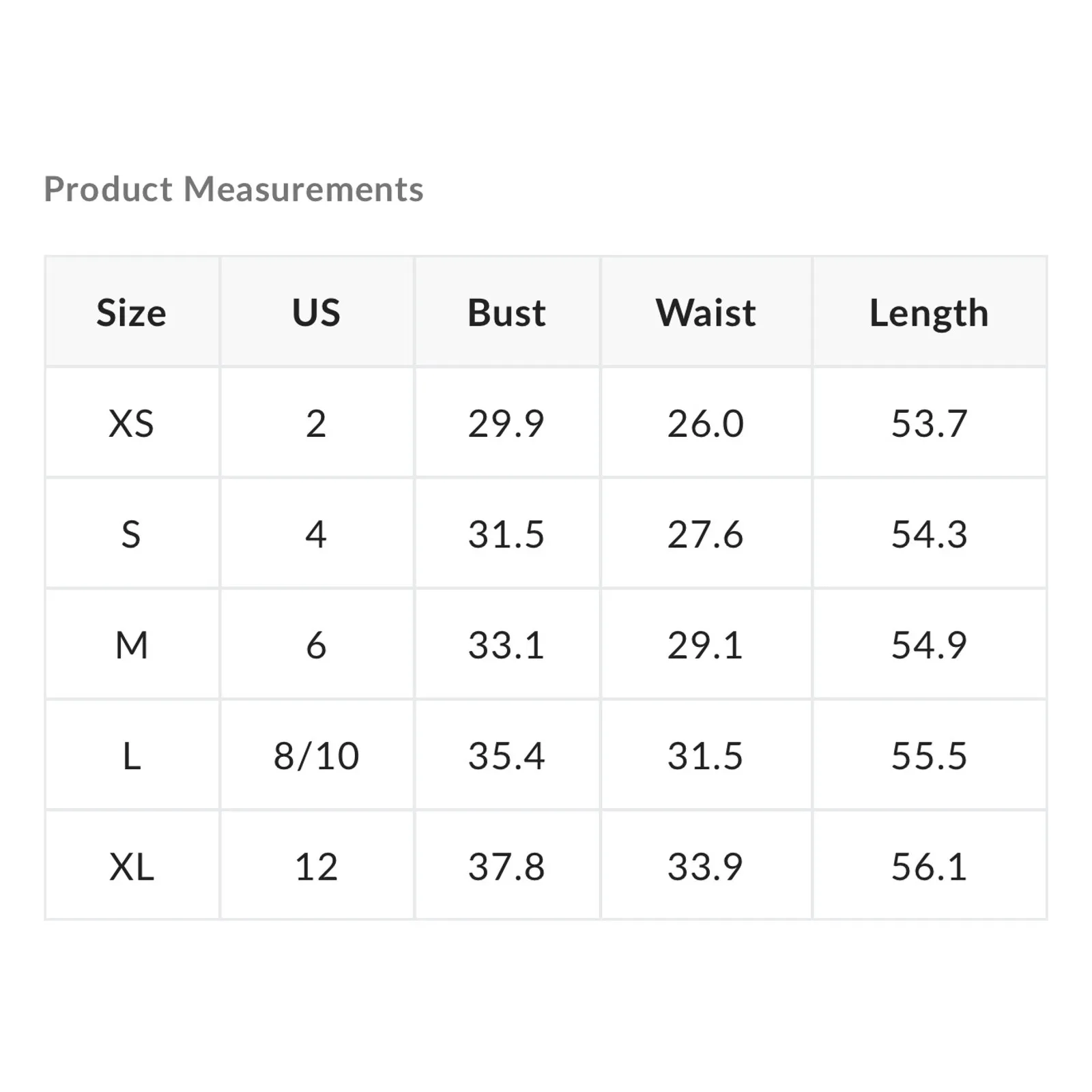The height and width of the screenshot is (1092, 1092).
Task: Click the US size 12 cell
Action: pyautogui.click(x=316, y=867)
